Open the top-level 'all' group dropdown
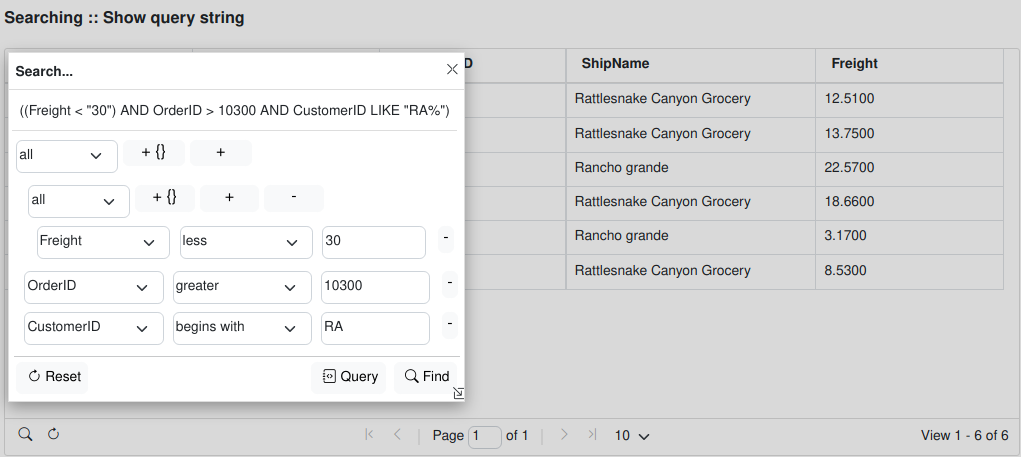1021x457 pixels. coord(67,156)
